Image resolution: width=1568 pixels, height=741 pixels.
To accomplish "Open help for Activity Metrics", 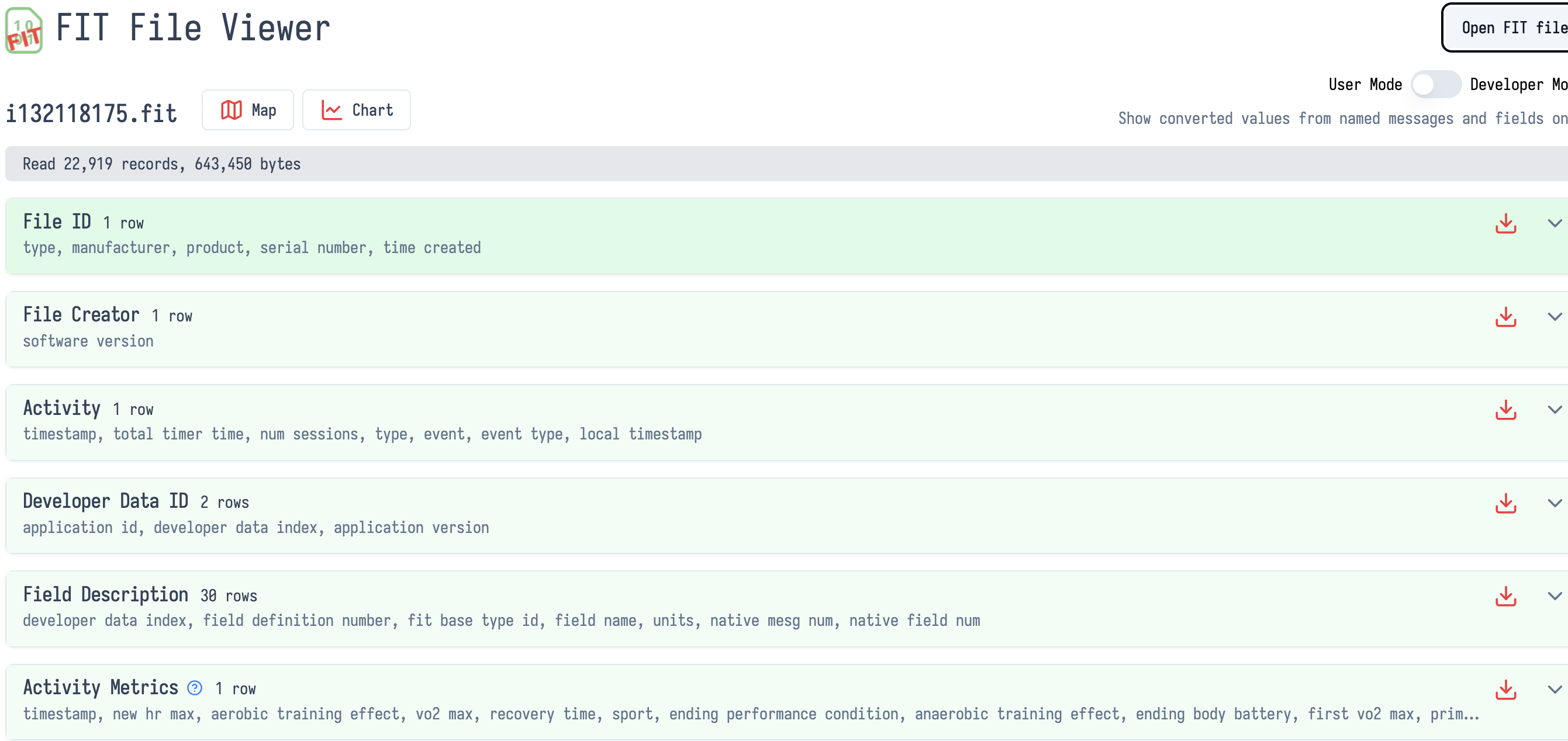I will (194, 688).
